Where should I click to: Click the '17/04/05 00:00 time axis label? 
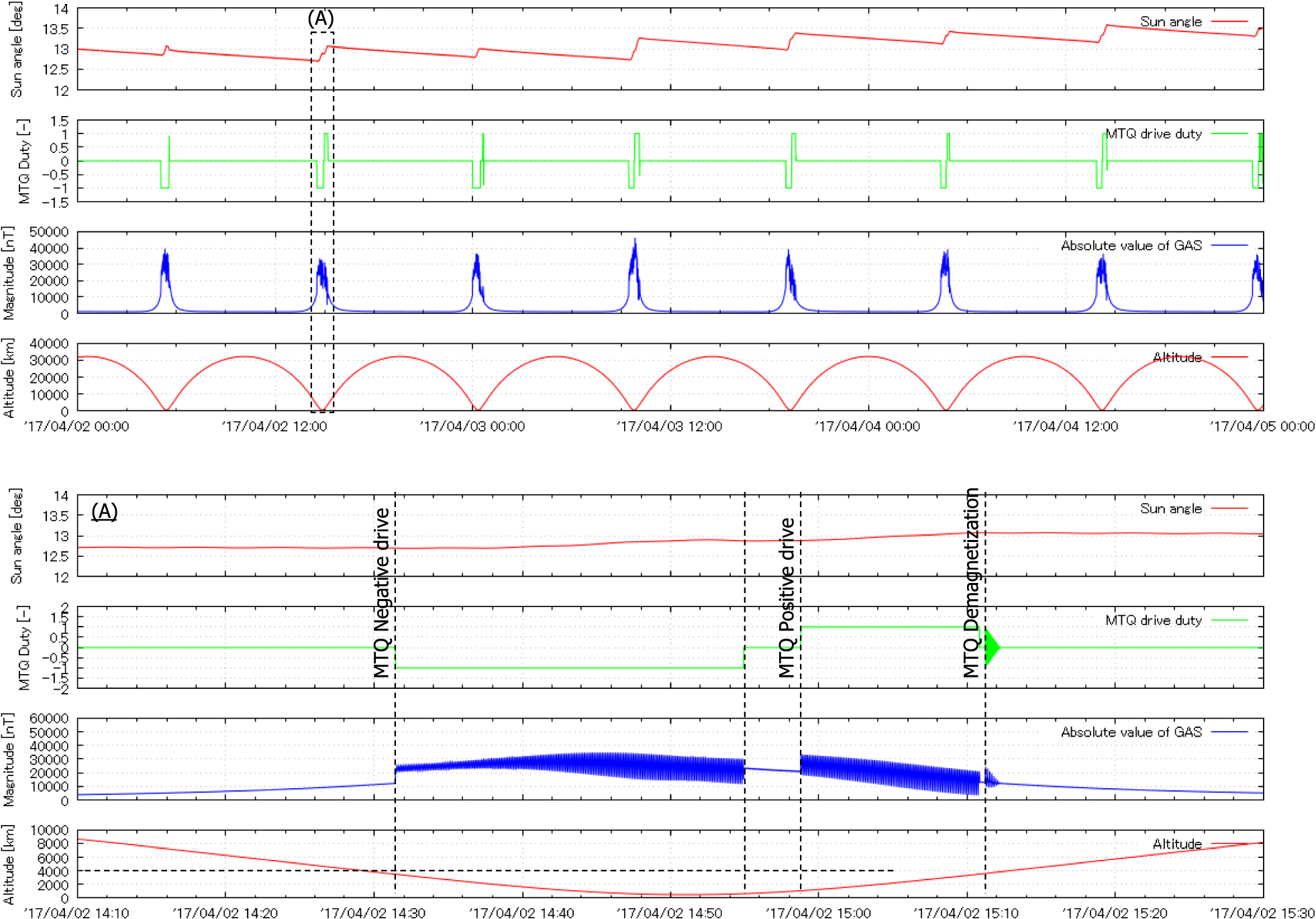1262,427
